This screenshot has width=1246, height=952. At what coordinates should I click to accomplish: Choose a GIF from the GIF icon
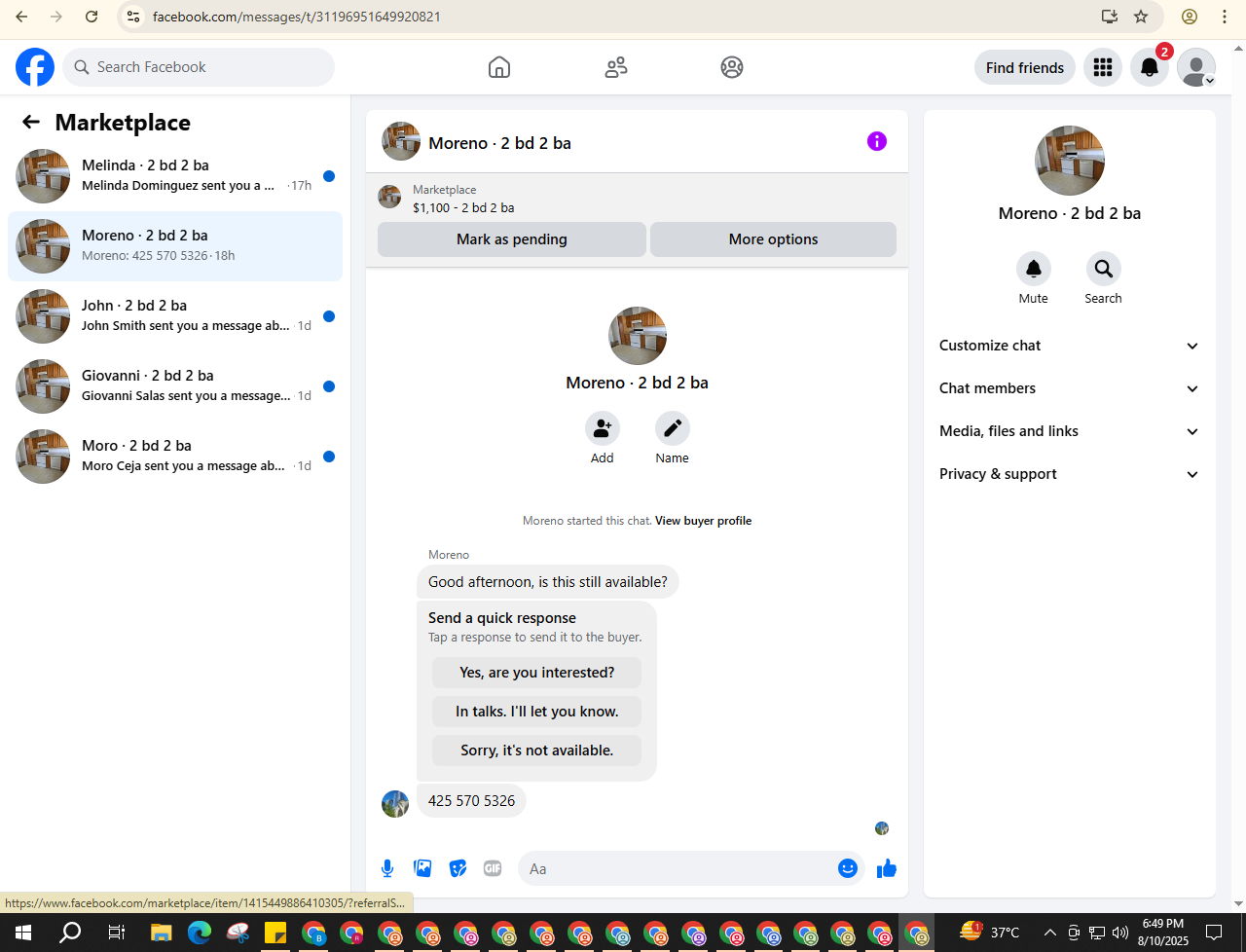click(493, 868)
